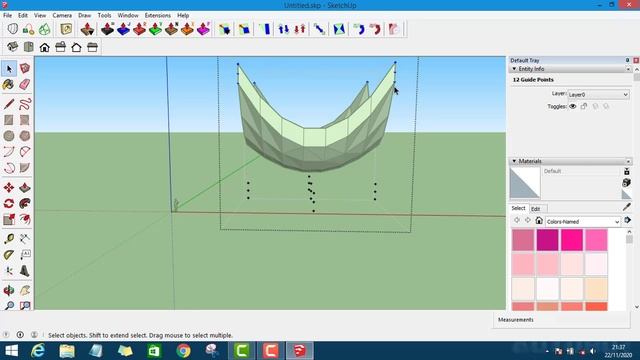Open the Materials details arrow menu
Viewport: 640px width, 360px height.
point(628,220)
